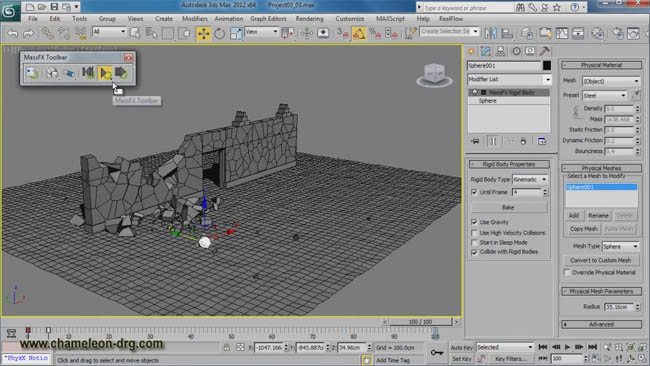Activate the Select and Move tool
Viewport: 650px width, 366px height.
(203, 34)
